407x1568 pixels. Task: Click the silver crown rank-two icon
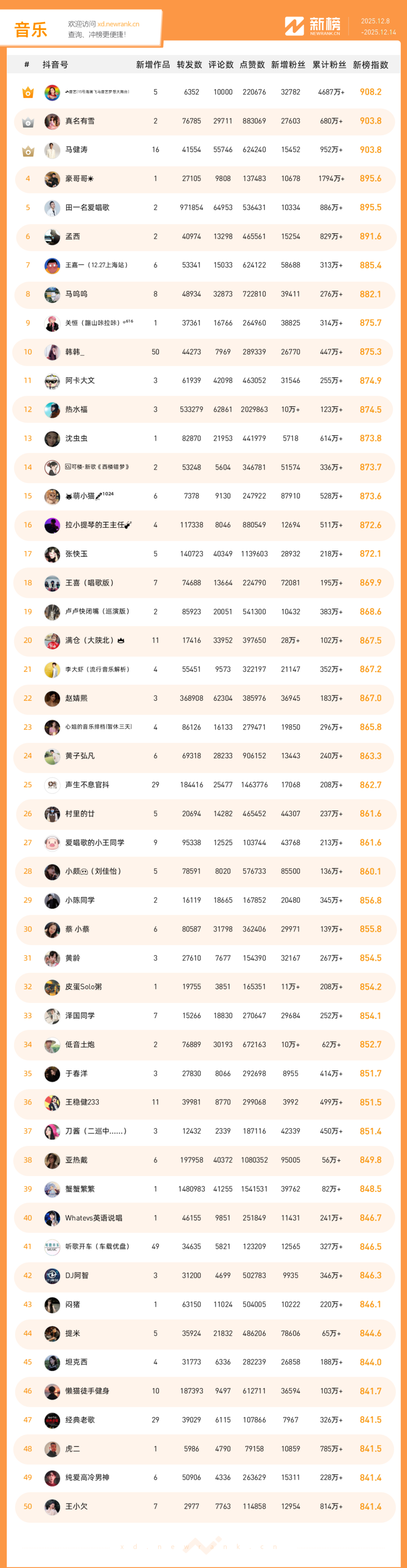tap(28, 122)
